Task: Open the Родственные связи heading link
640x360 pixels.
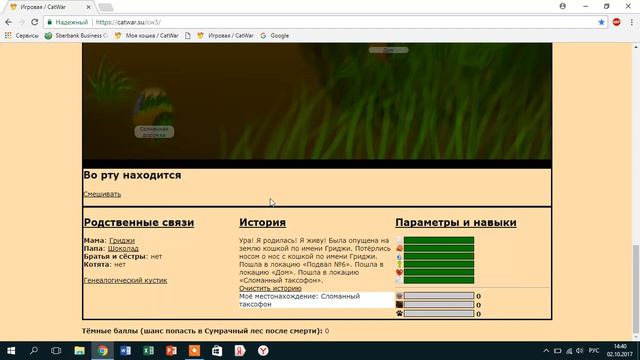Action: 139,222
